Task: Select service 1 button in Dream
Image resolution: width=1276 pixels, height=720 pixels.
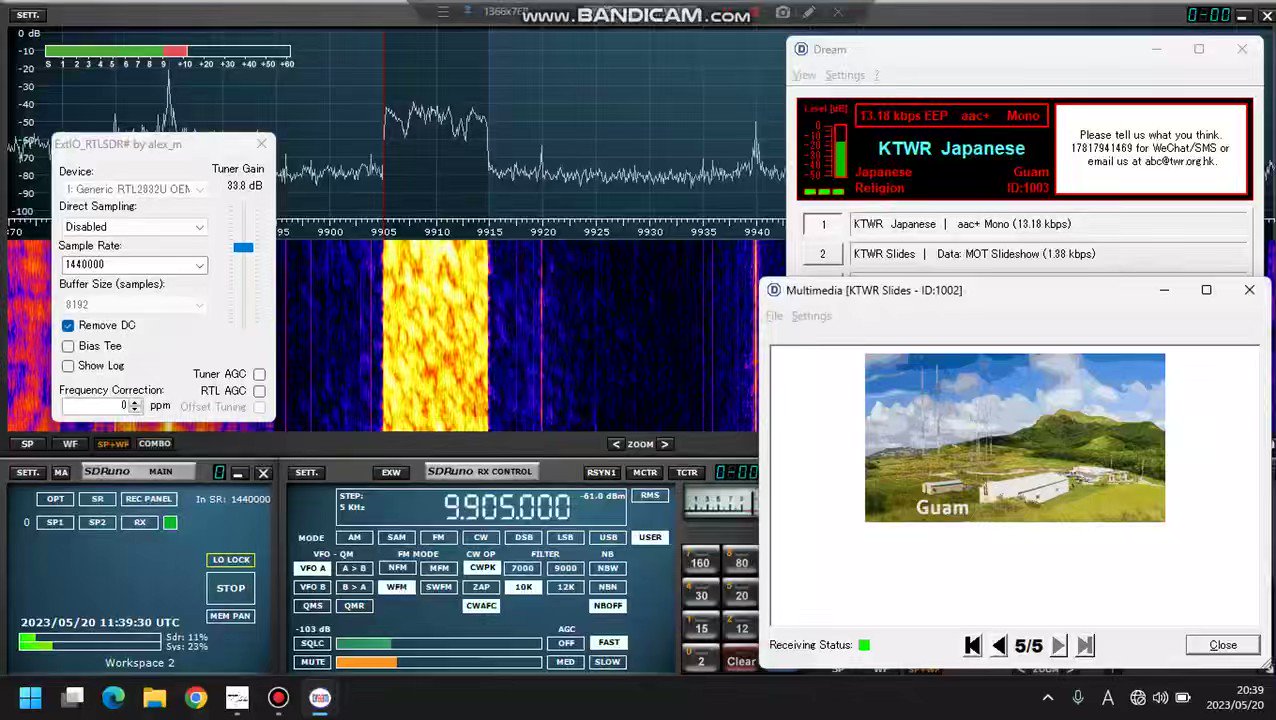Action: click(823, 225)
